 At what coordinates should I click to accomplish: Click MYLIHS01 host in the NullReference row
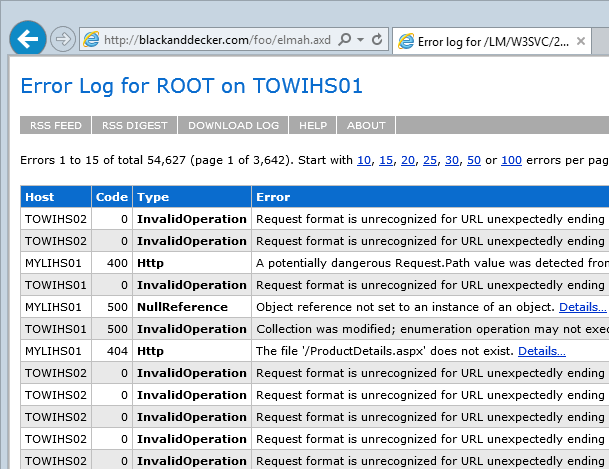click(x=56, y=307)
